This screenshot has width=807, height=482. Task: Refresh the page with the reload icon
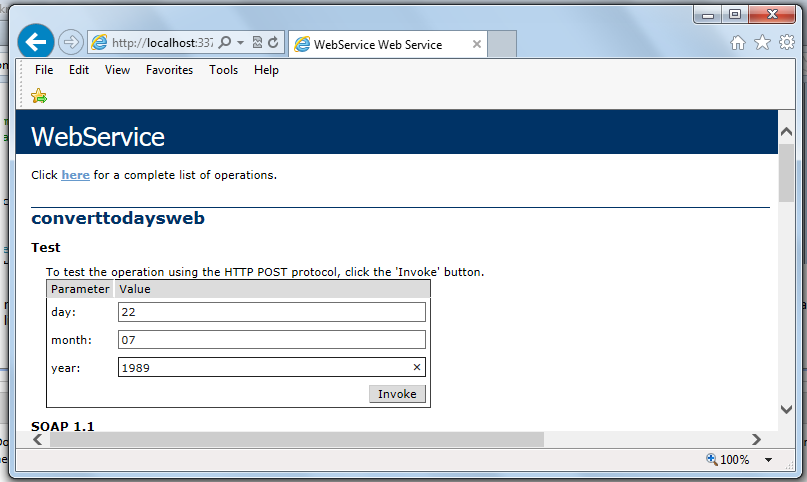(x=273, y=42)
